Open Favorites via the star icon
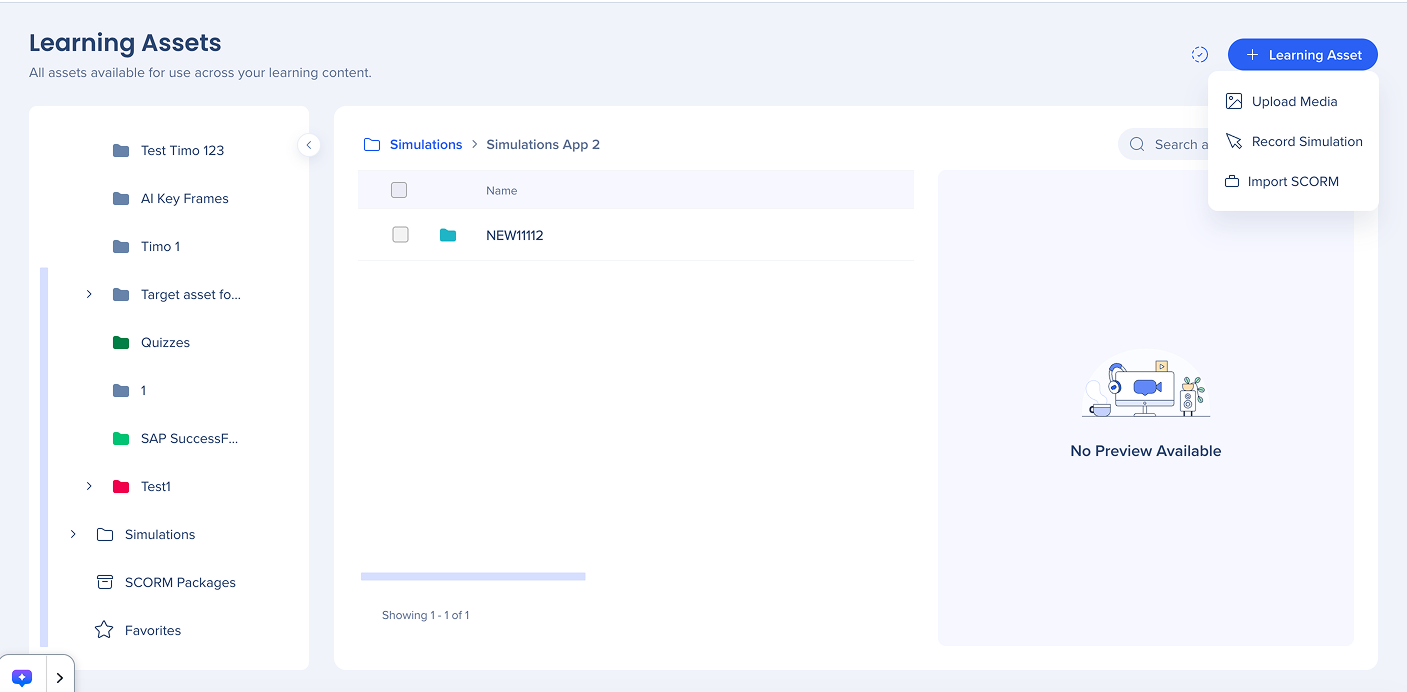This screenshot has width=1407, height=692. click(x=104, y=631)
